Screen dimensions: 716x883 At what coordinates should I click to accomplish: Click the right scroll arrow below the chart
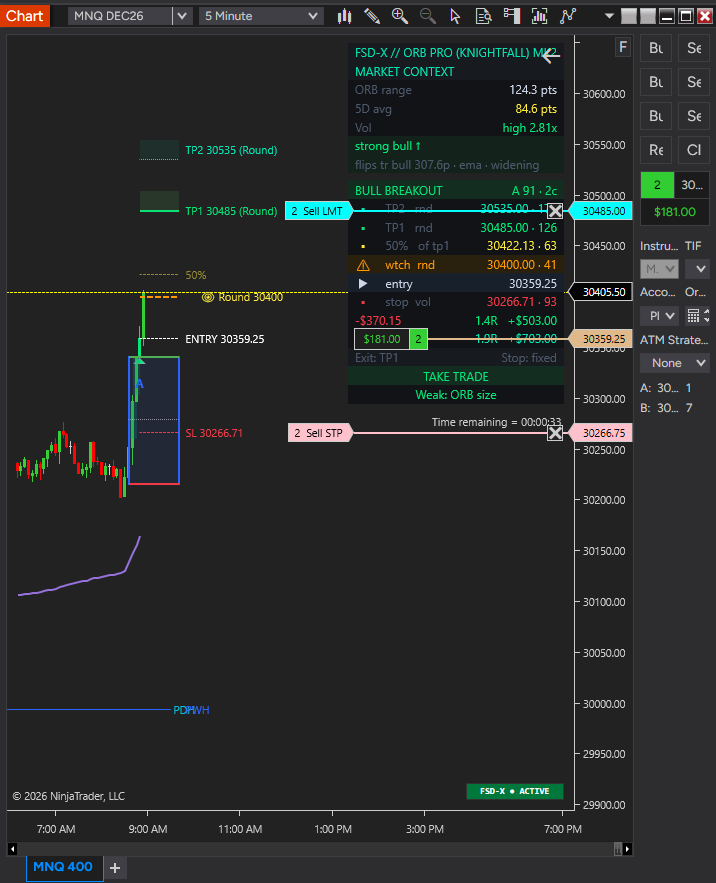(x=627, y=849)
